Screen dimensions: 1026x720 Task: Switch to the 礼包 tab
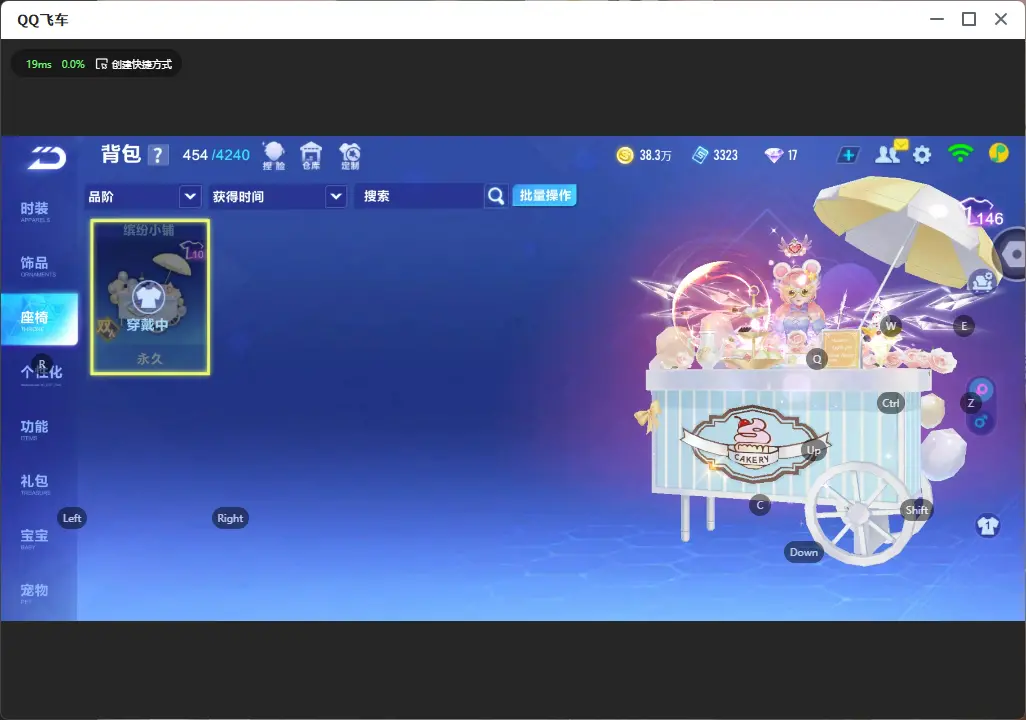[35, 483]
